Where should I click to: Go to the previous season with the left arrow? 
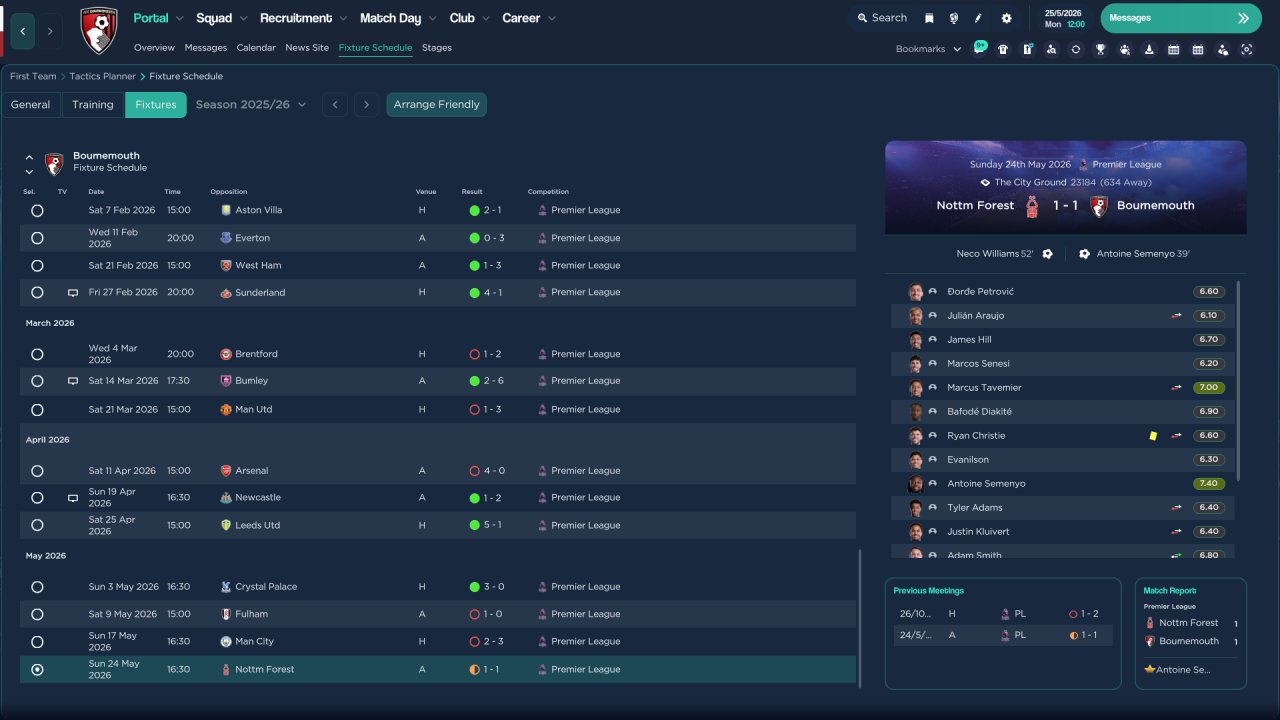(335, 105)
